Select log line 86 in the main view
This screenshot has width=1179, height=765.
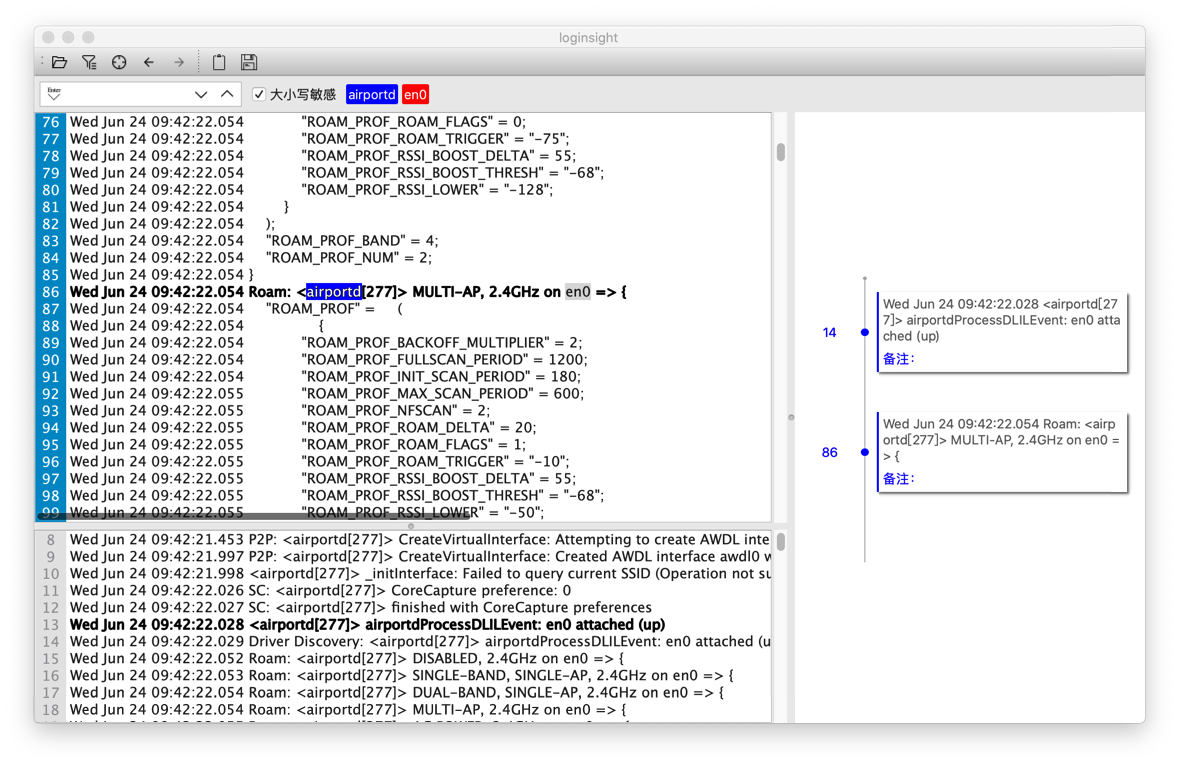coord(400,292)
